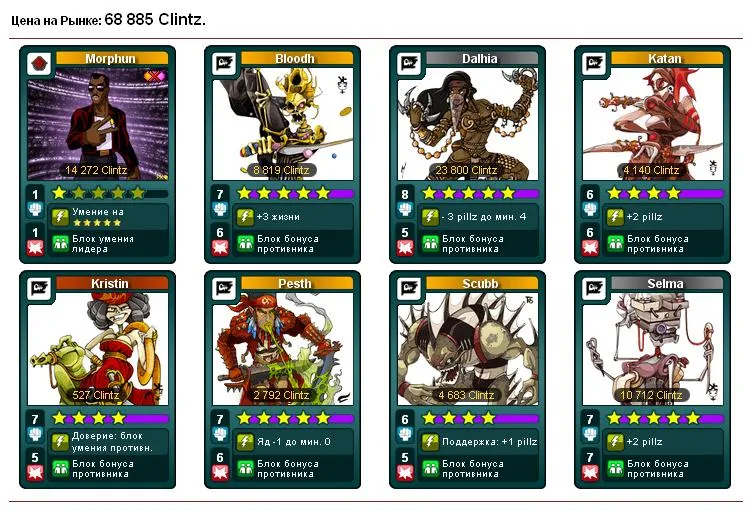Click the lightning ability icon on the Dalhia card
Screen dimensions: 748x511
pyautogui.click(x=430, y=217)
